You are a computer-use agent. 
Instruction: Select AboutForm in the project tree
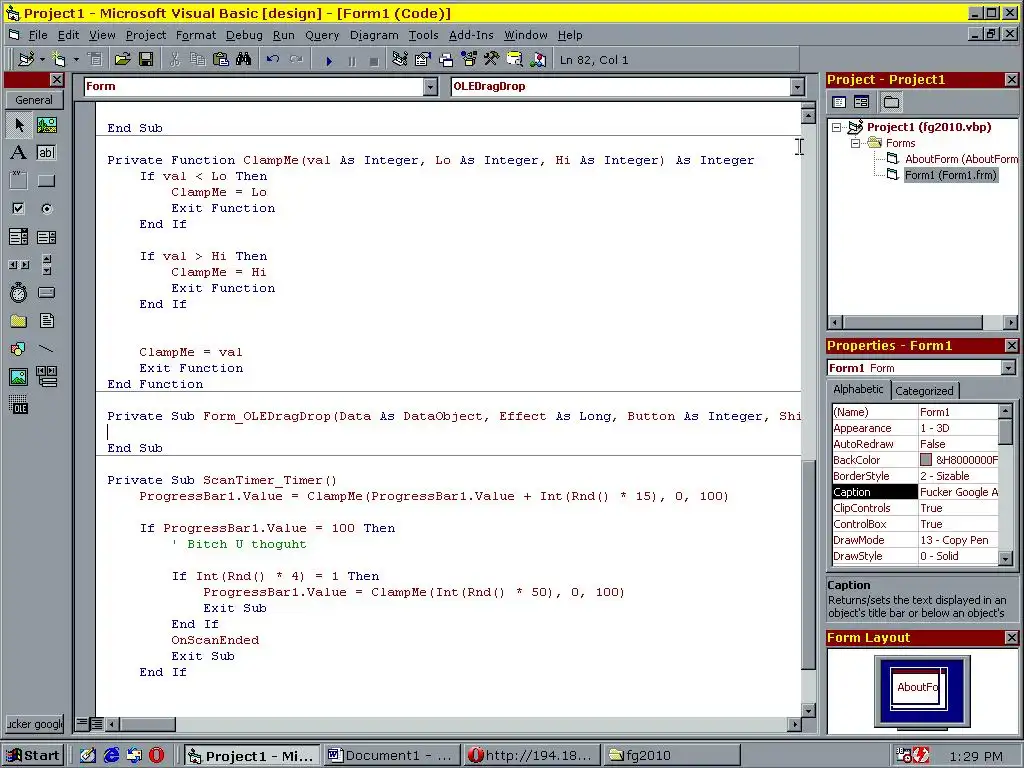coord(961,159)
